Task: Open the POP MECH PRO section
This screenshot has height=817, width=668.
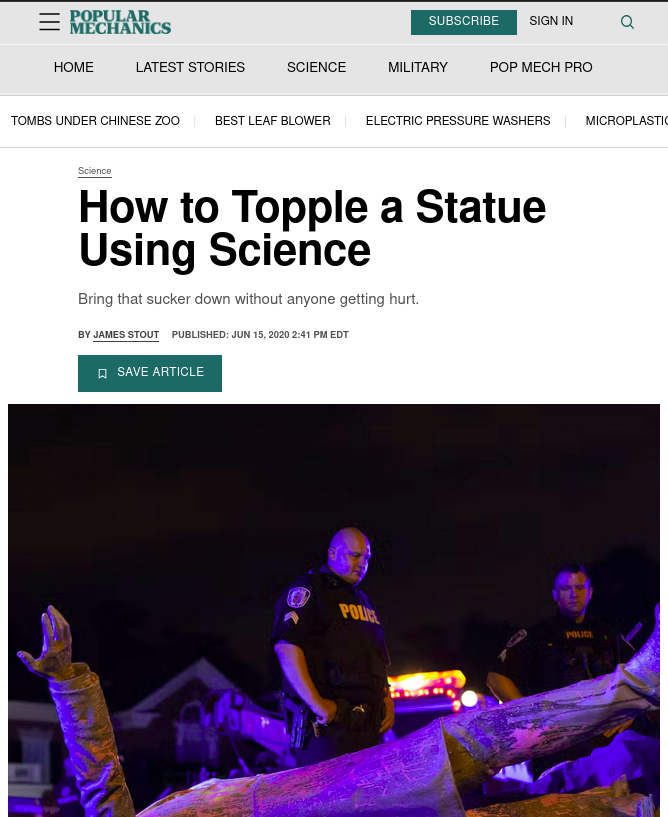Action: [541, 67]
